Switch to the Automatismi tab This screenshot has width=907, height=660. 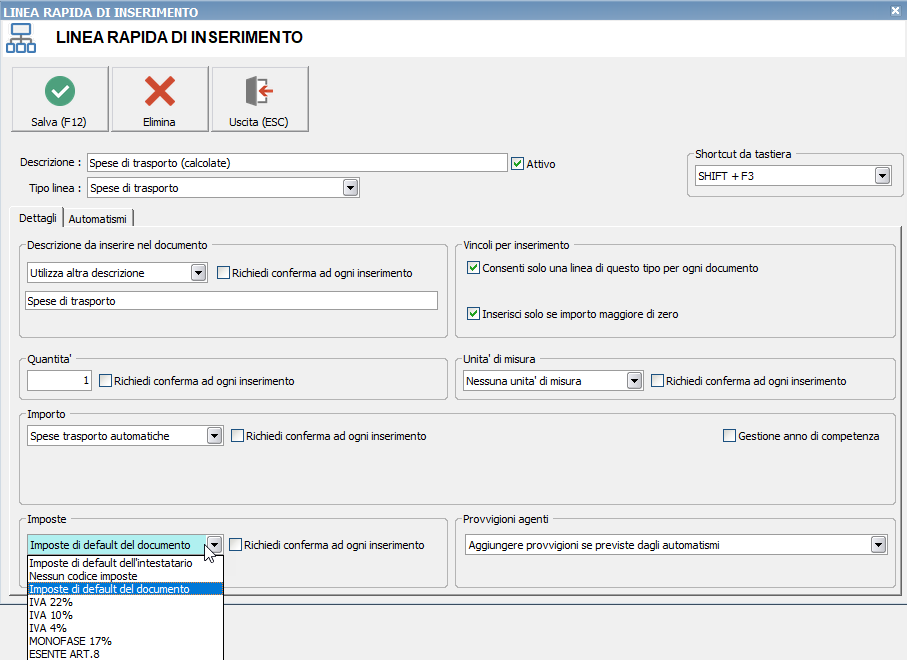tap(98, 219)
